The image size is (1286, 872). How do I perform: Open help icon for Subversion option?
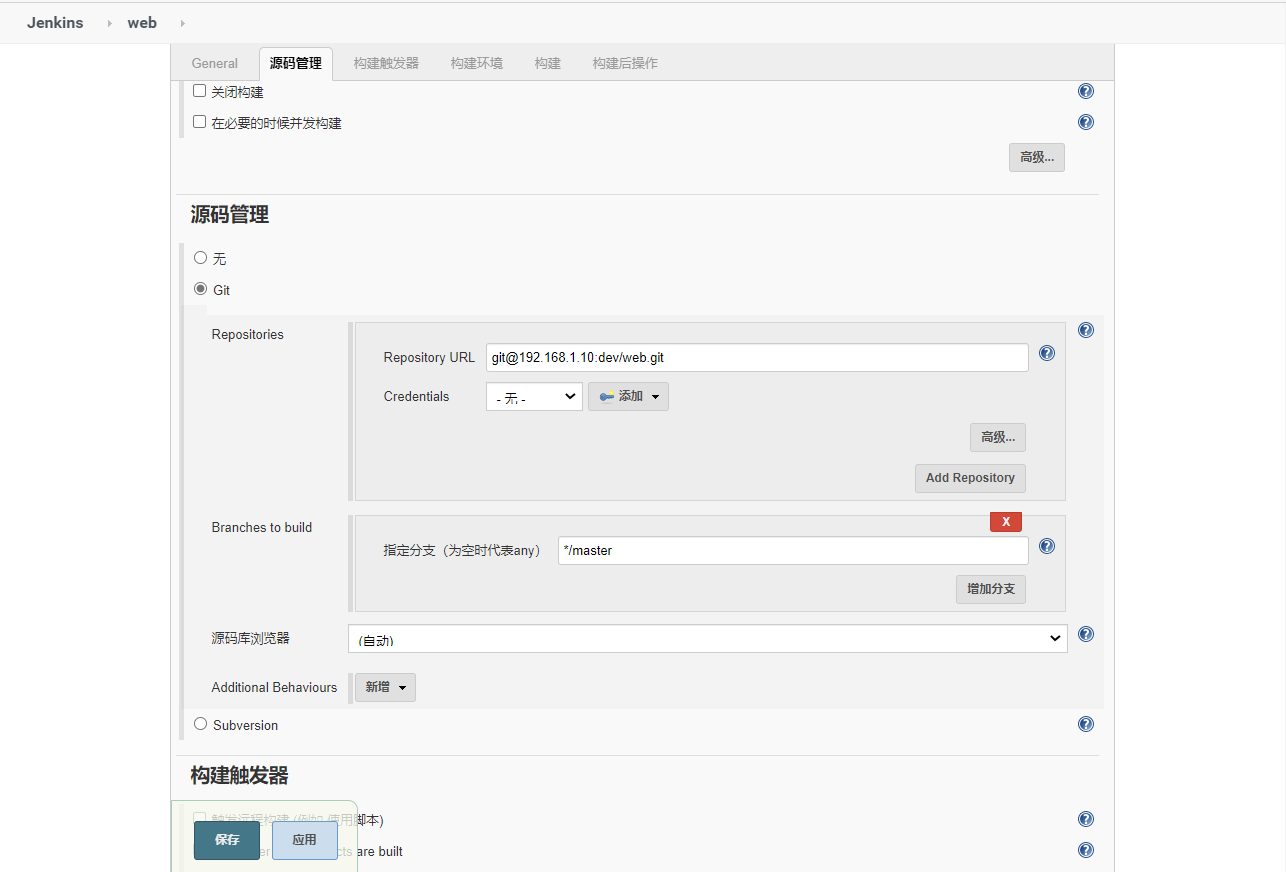(x=1086, y=724)
